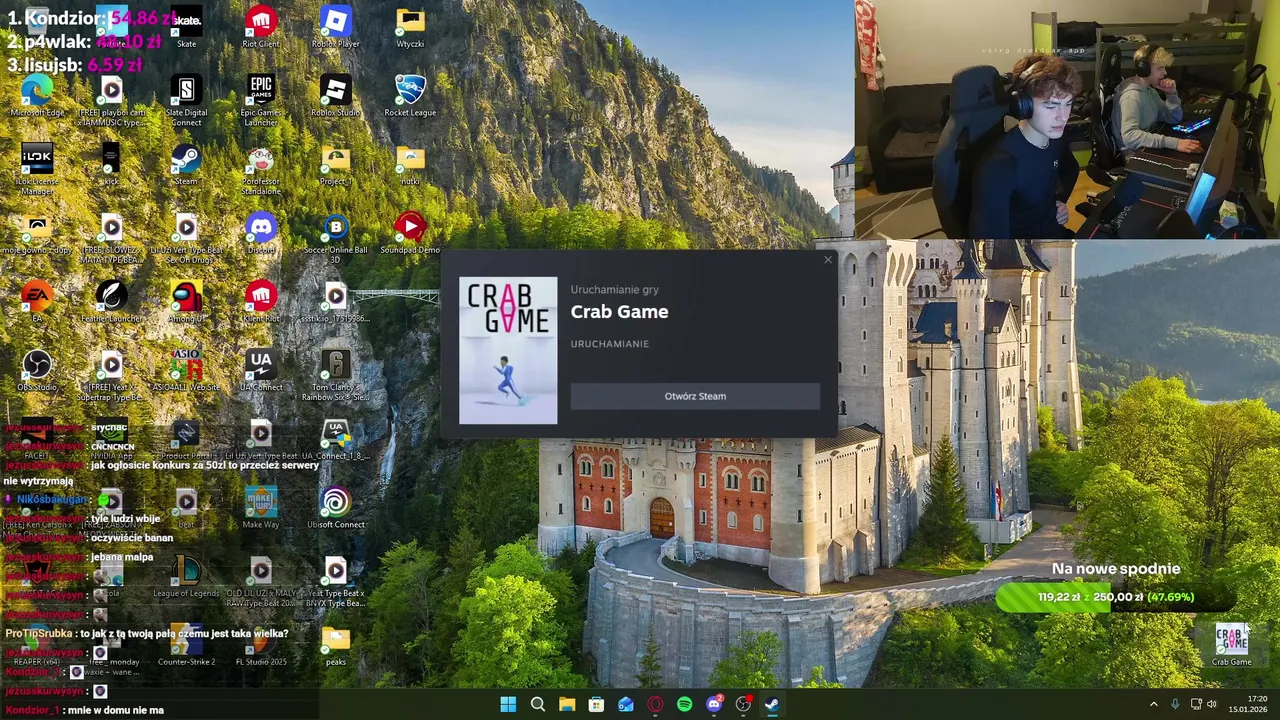
Task: Open the Windows Start menu
Action: click(508, 704)
